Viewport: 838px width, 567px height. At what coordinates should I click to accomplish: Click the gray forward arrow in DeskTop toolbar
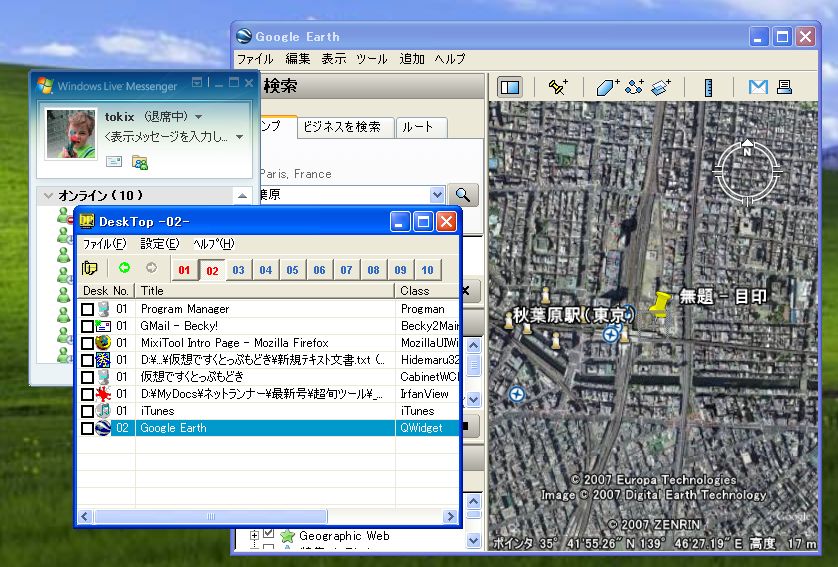(152, 268)
